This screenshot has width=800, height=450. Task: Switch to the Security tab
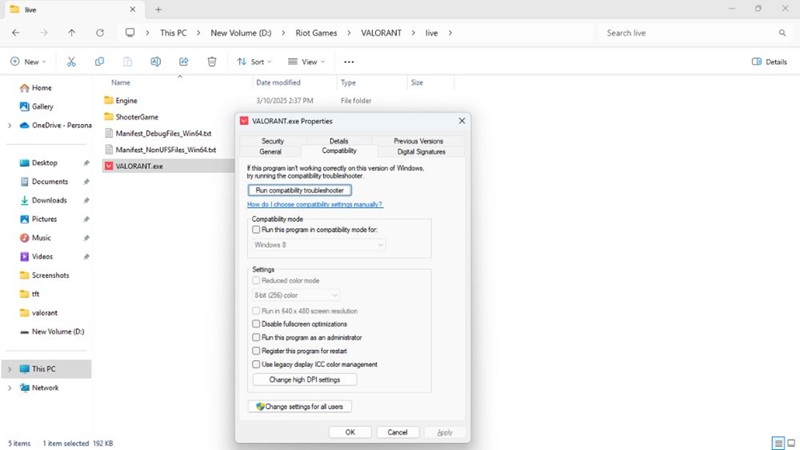tap(272, 141)
